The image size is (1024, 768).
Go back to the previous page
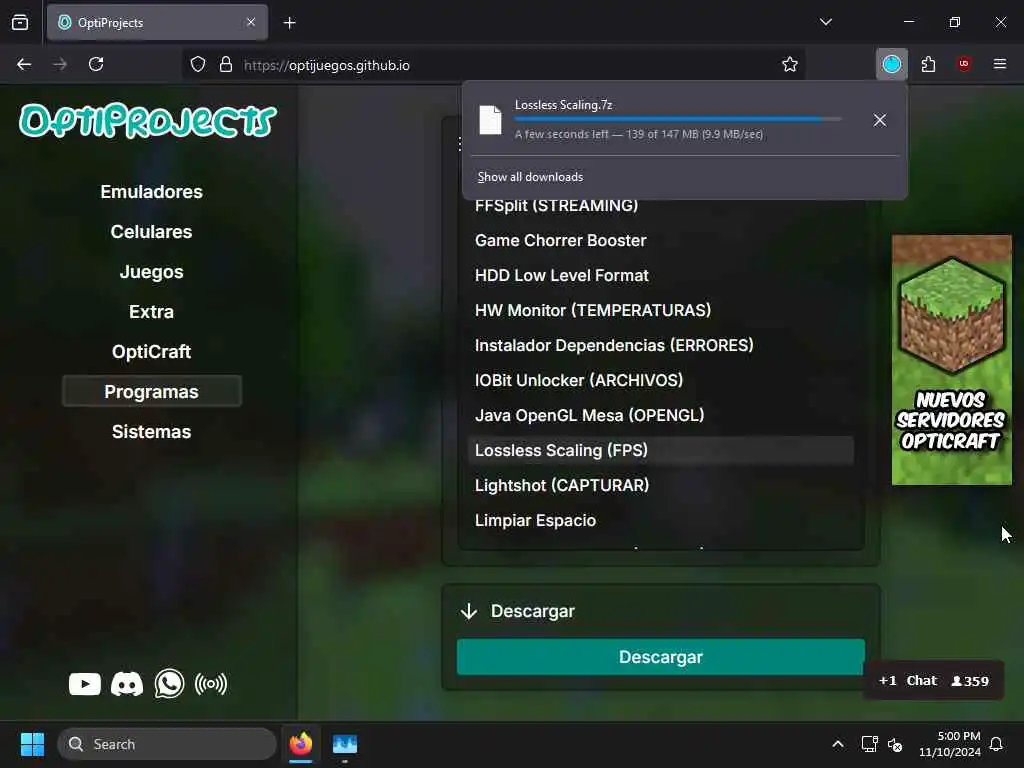click(24, 64)
